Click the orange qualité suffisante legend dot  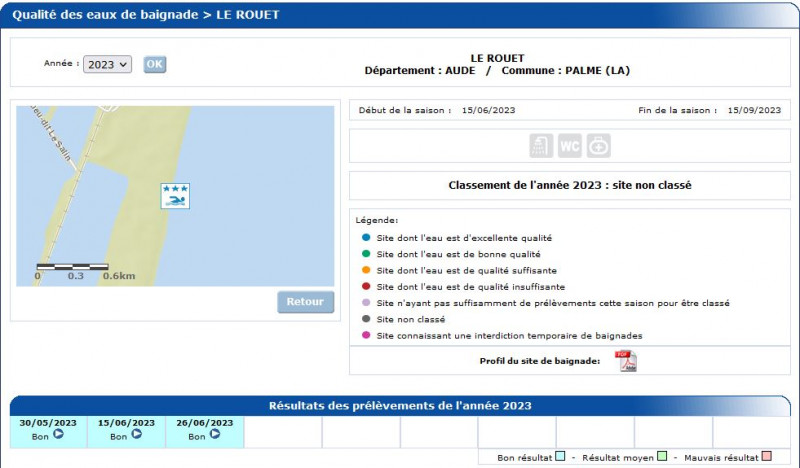tap(366, 270)
